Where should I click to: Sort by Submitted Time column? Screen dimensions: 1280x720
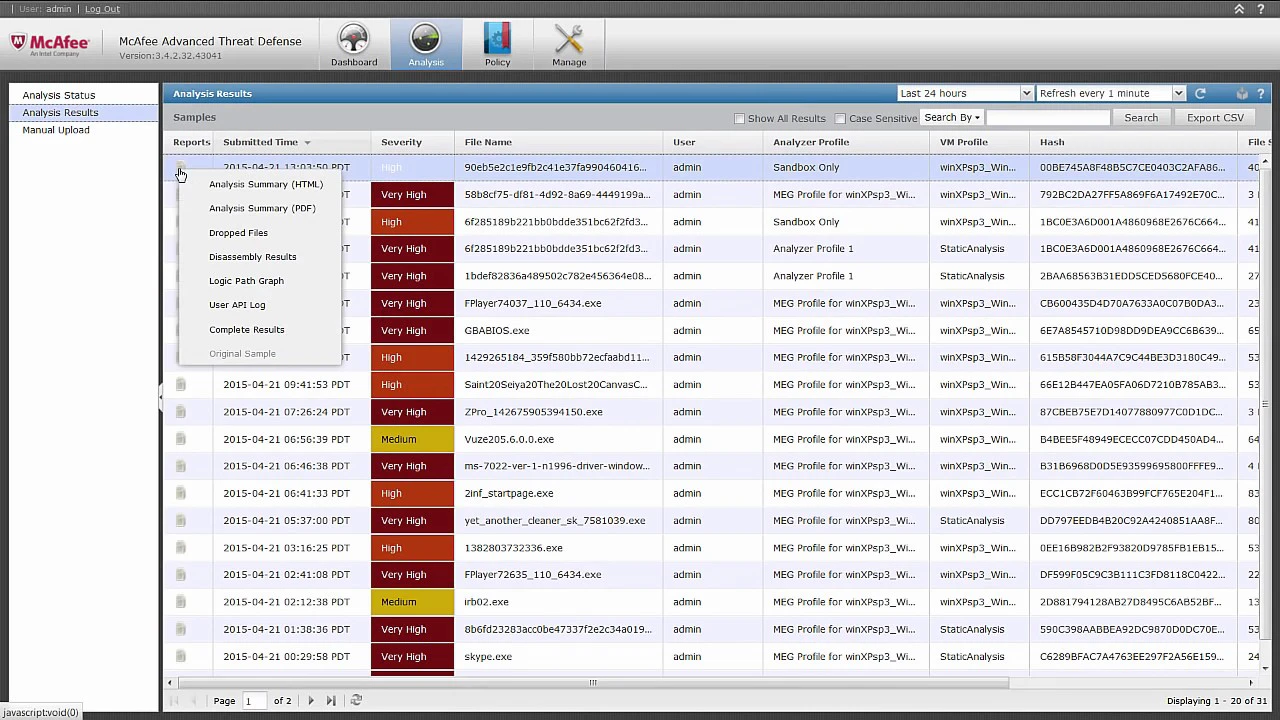click(266, 142)
